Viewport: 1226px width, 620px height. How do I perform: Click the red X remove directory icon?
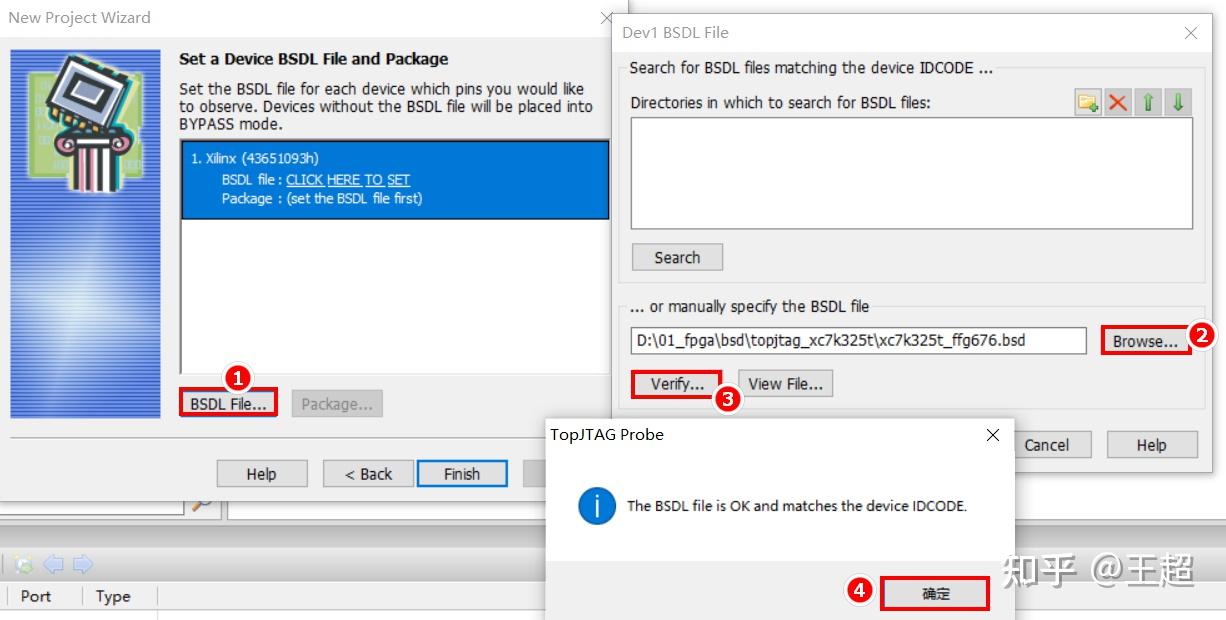click(x=1118, y=103)
